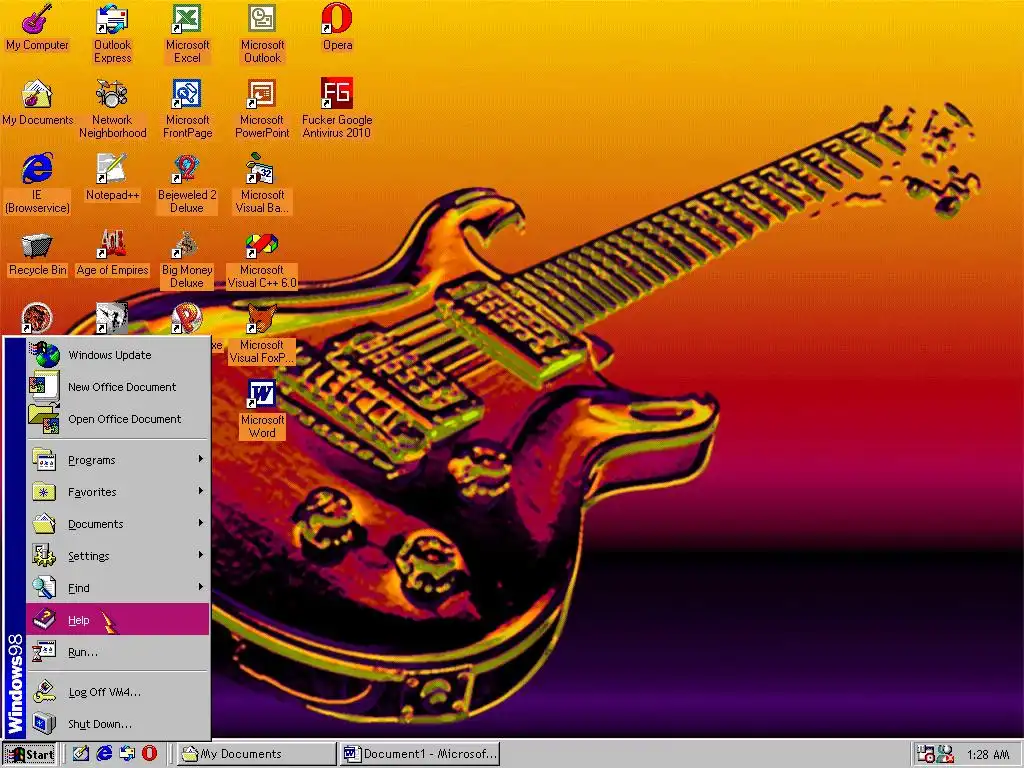1024x768 pixels.
Task: Choose Windows Update in Start menu
Action: tap(118, 355)
